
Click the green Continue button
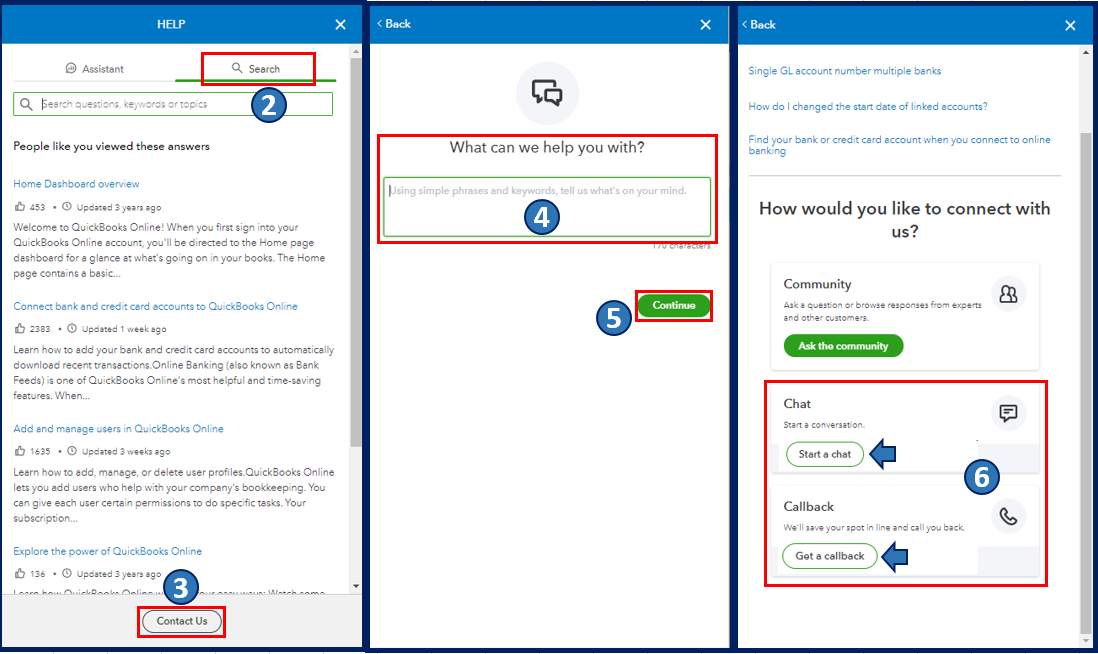(x=674, y=305)
